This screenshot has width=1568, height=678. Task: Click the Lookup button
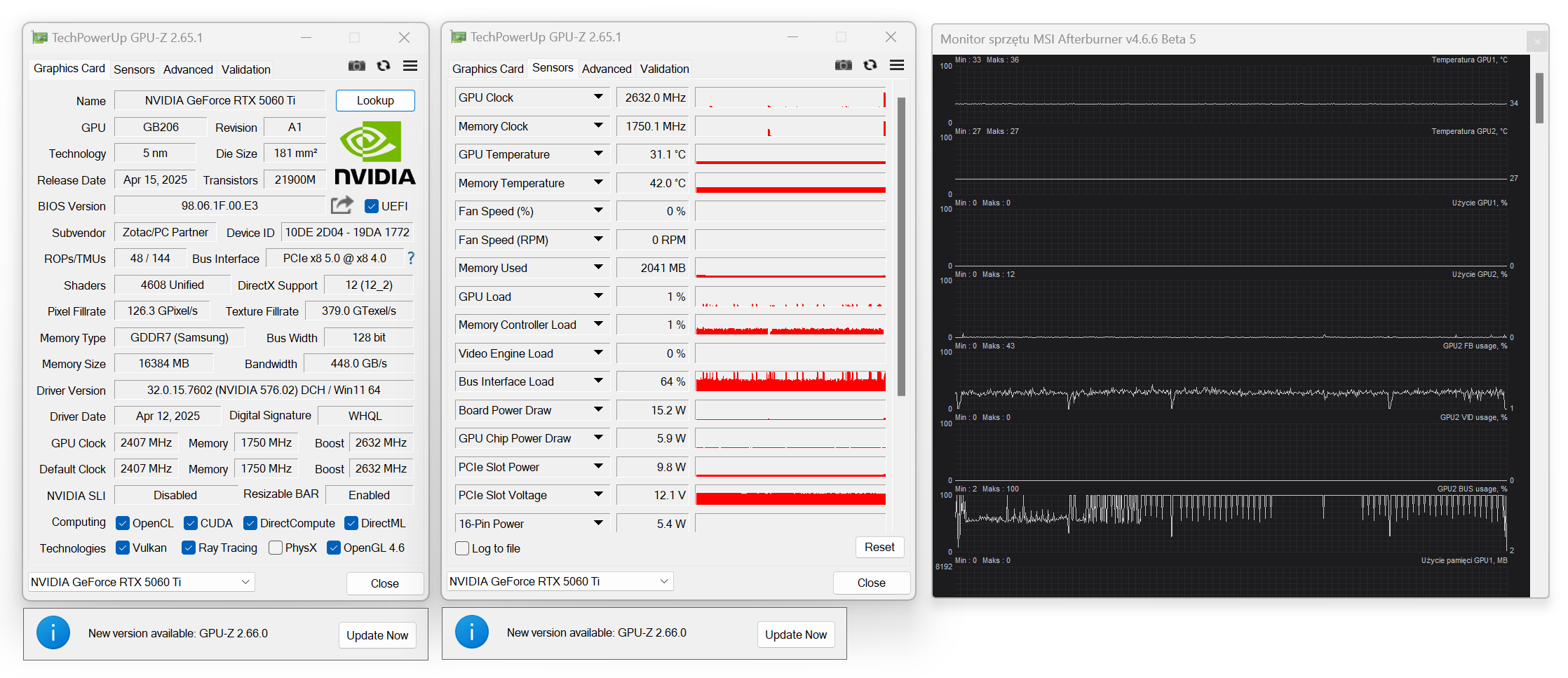pyautogui.click(x=375, y=100)
